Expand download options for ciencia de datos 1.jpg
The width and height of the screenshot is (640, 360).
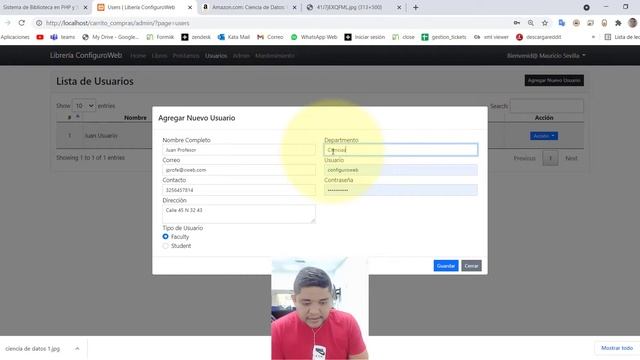tap(77, 349)
